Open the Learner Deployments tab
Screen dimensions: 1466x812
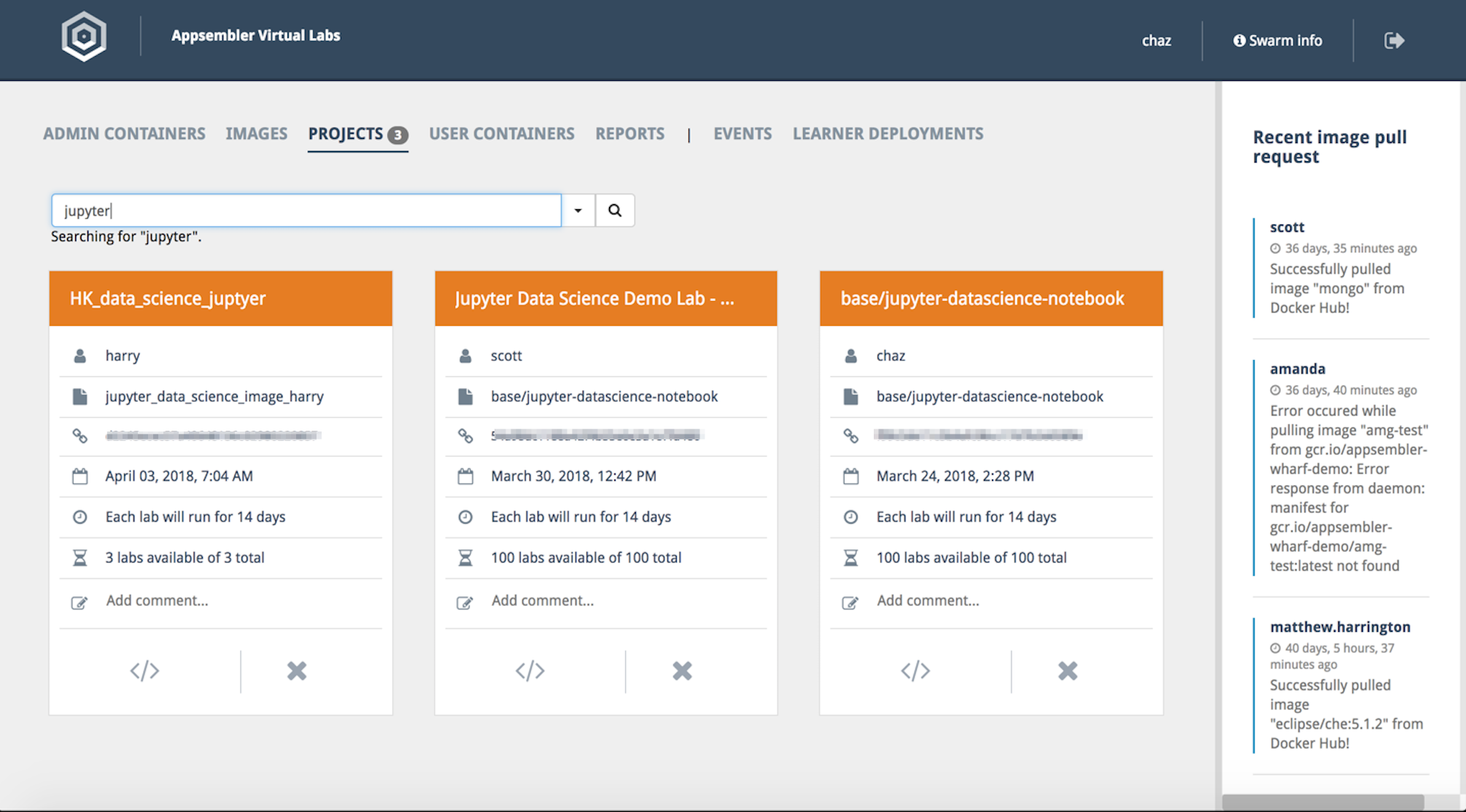pyautogui.click(x=888, y=134)
